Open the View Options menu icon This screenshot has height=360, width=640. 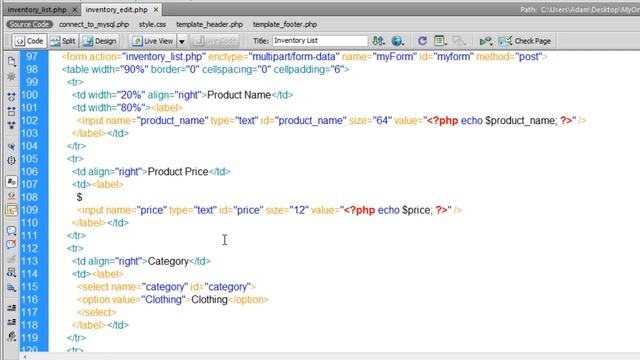(440, 41)
